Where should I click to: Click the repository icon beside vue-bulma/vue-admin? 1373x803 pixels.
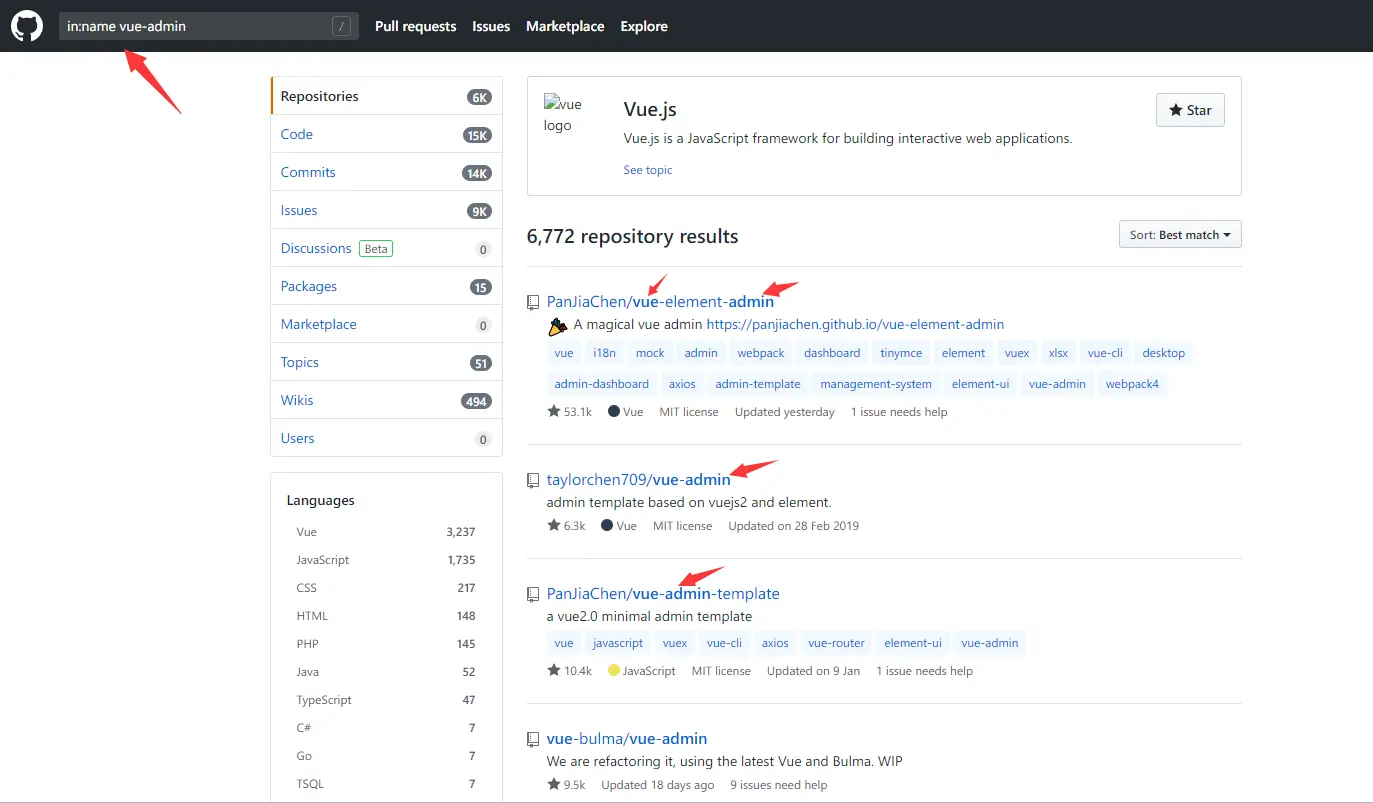pyautogui.click(x=534, y=739)
